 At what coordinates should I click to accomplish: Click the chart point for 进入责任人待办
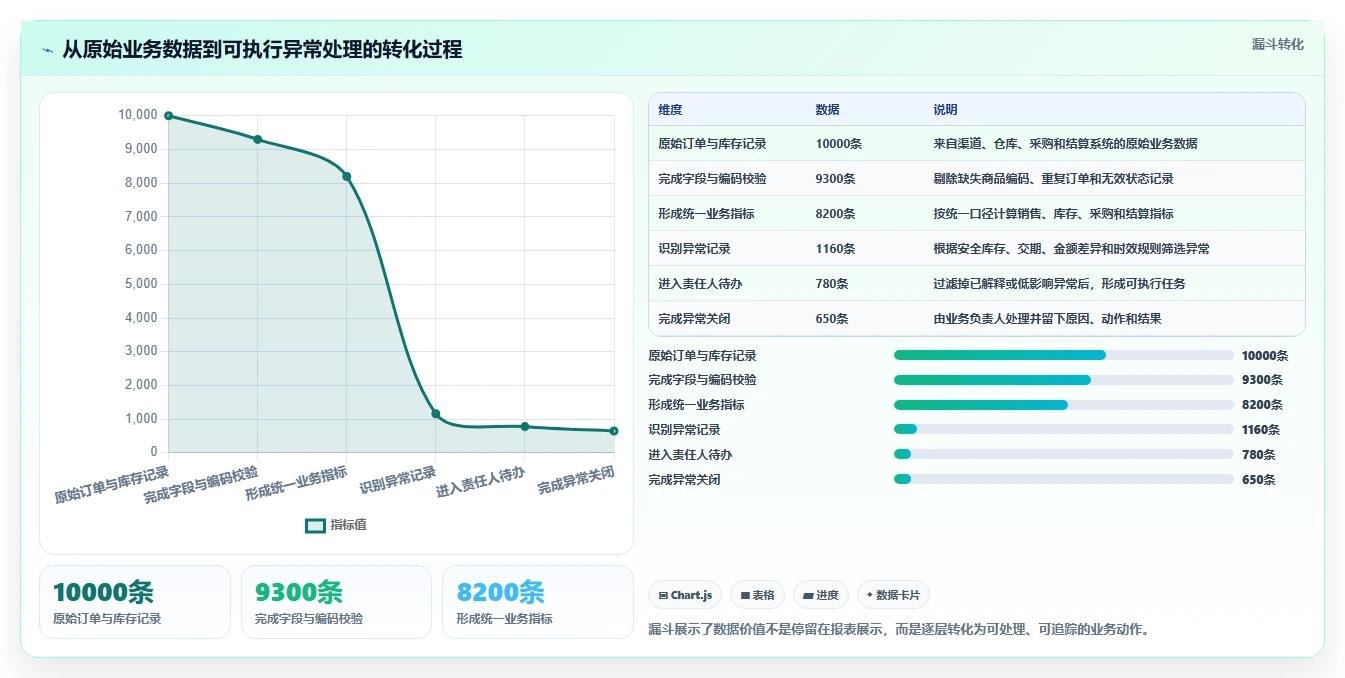click(525, 427)
